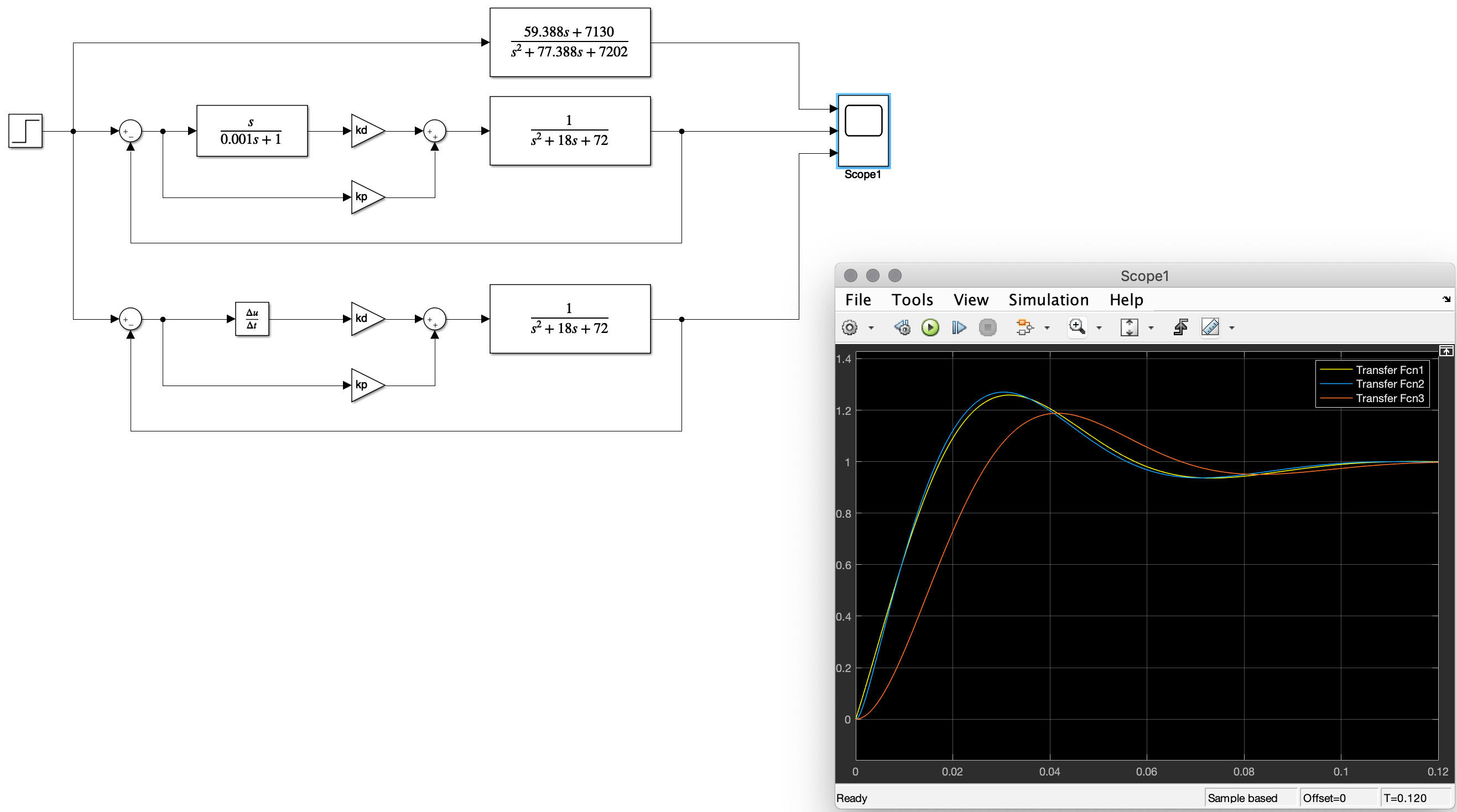Click the Span signals highlight icon
Viewport: 1457px width, 812px height.
(x=1024, y=327)
